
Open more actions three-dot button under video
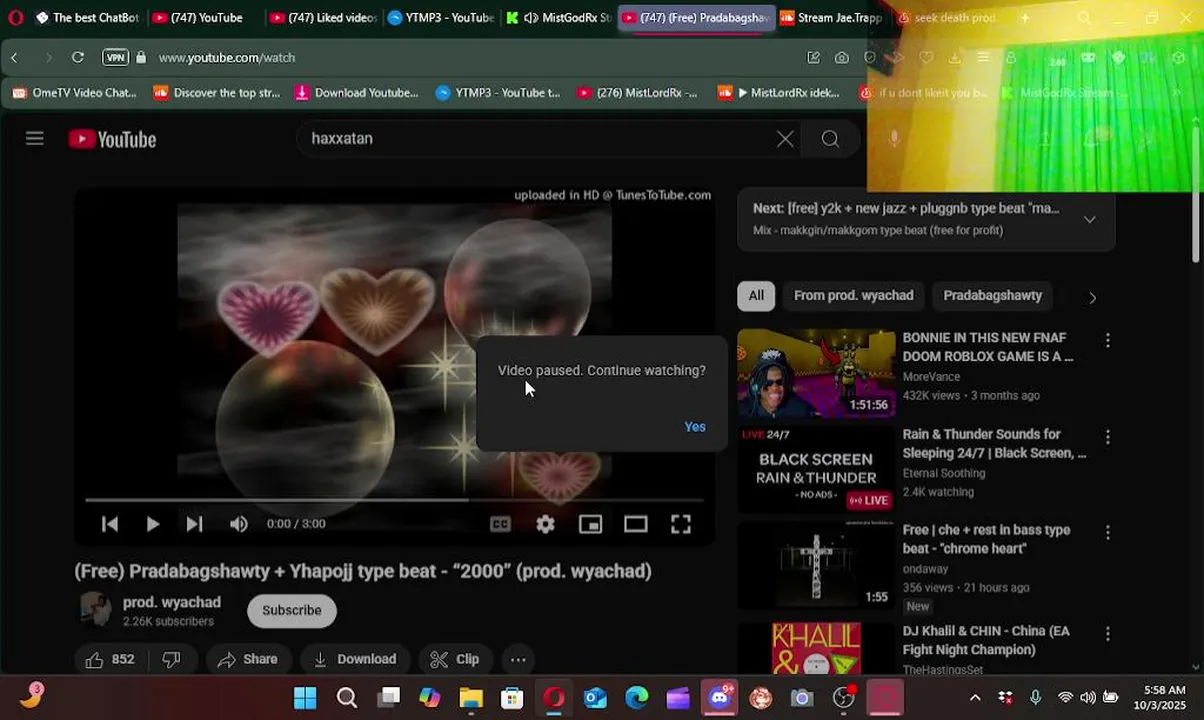518,659
